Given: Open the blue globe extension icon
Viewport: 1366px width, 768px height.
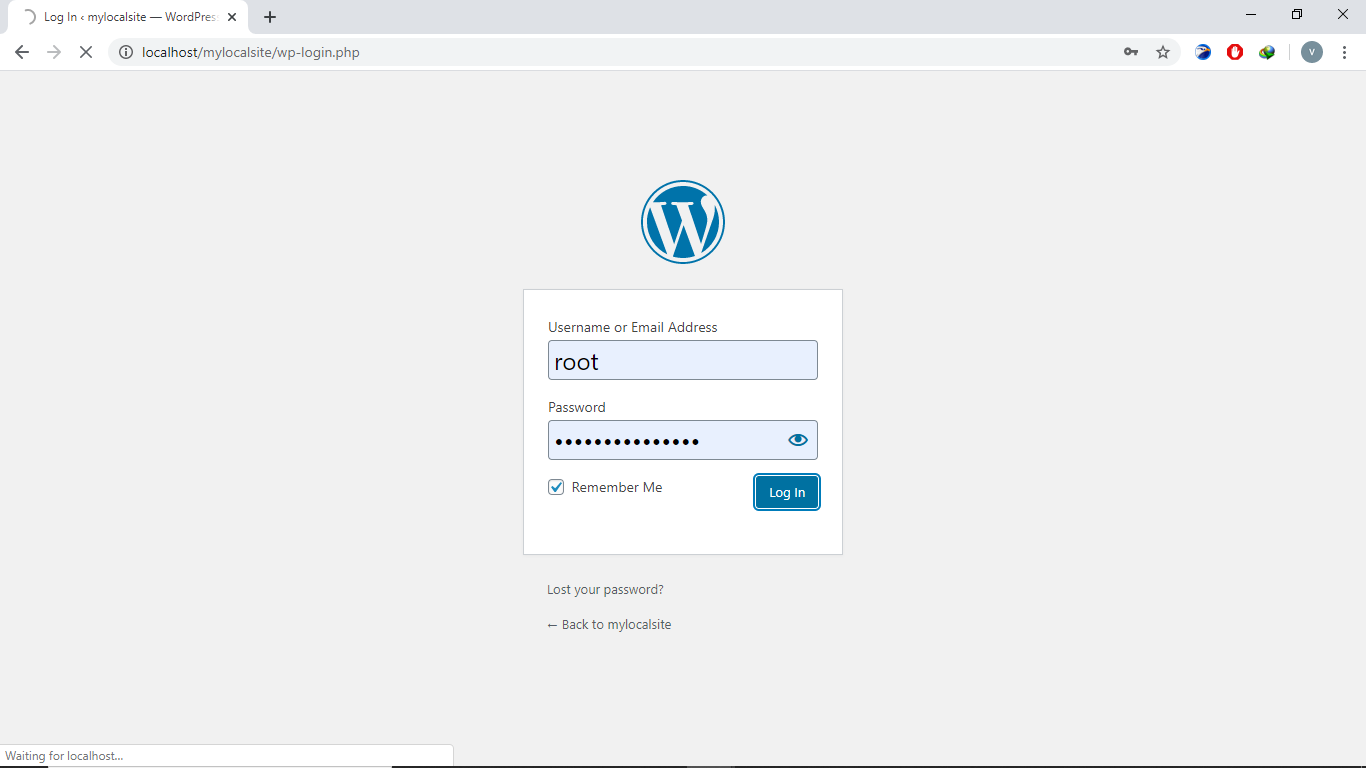Looking at the screenshot, I should [x=1203, y=52].
